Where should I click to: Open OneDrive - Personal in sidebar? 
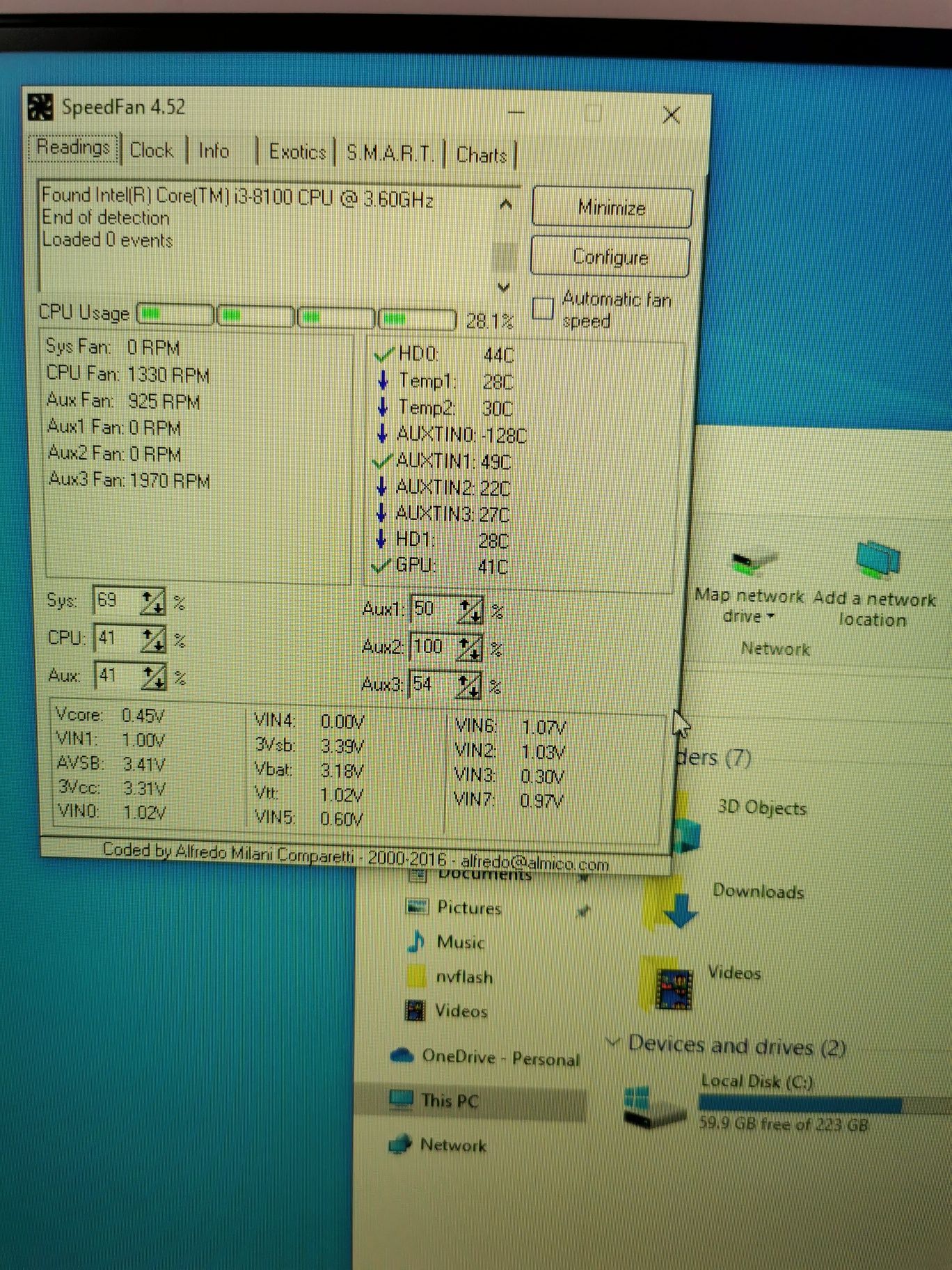(500, 1058)
